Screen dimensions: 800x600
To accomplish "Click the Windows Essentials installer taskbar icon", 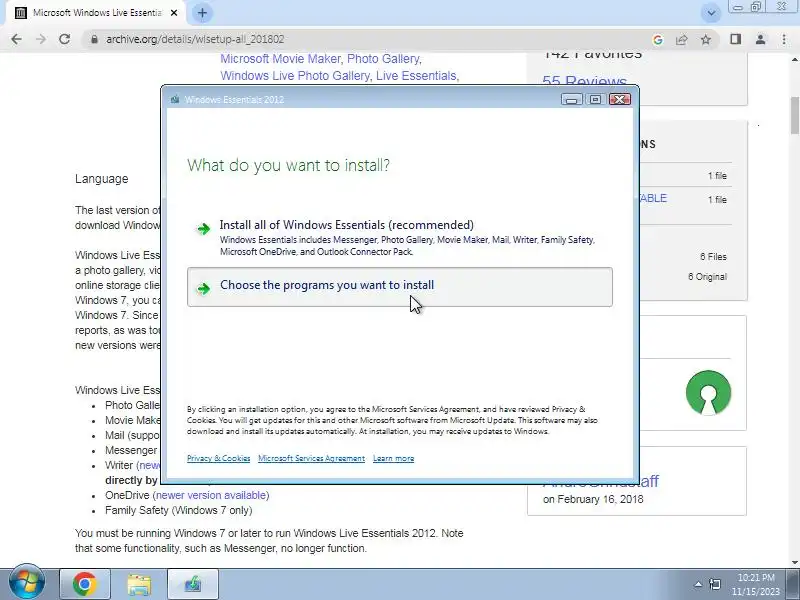I will (193, 583).
